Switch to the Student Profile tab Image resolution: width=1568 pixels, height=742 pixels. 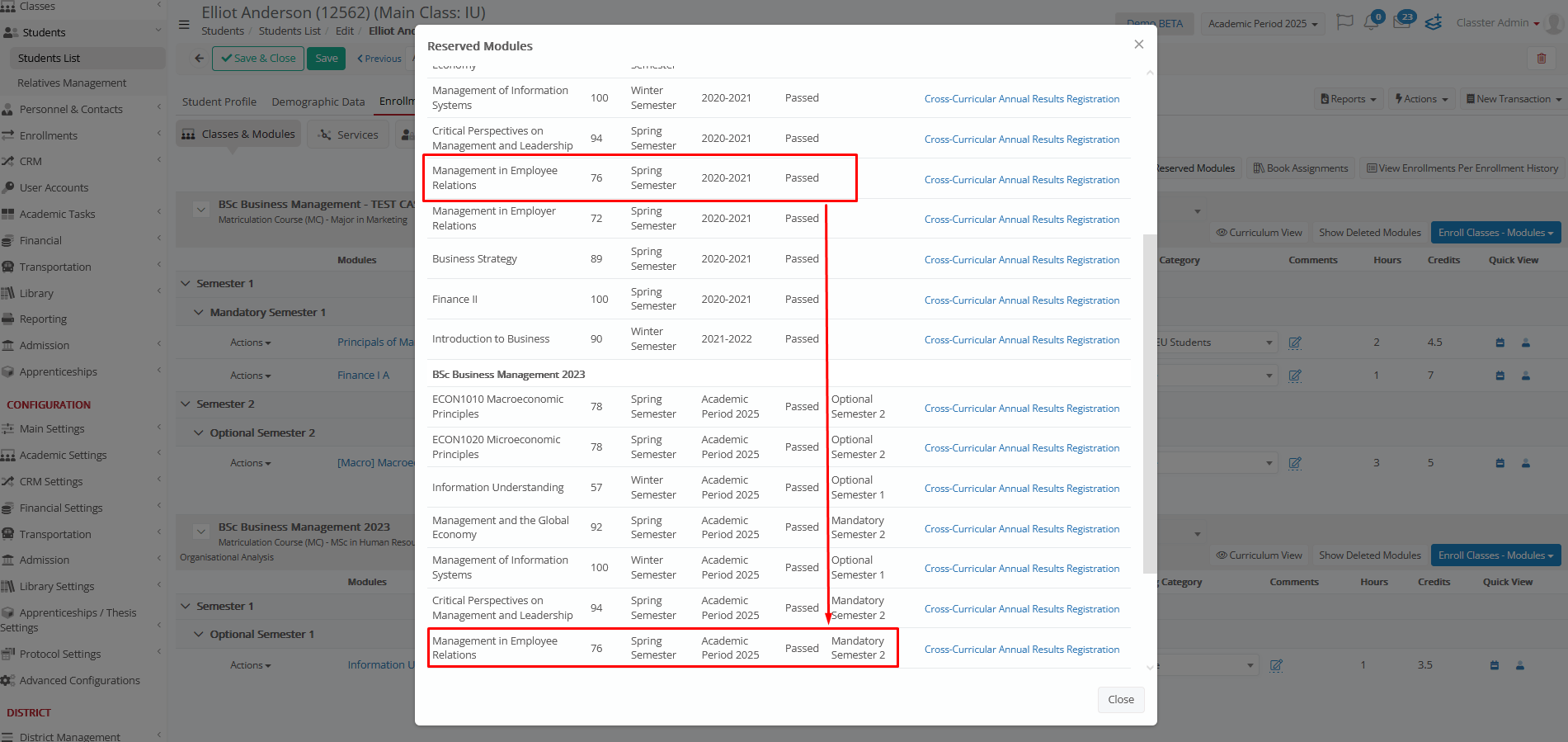click(x=219, y=102)
